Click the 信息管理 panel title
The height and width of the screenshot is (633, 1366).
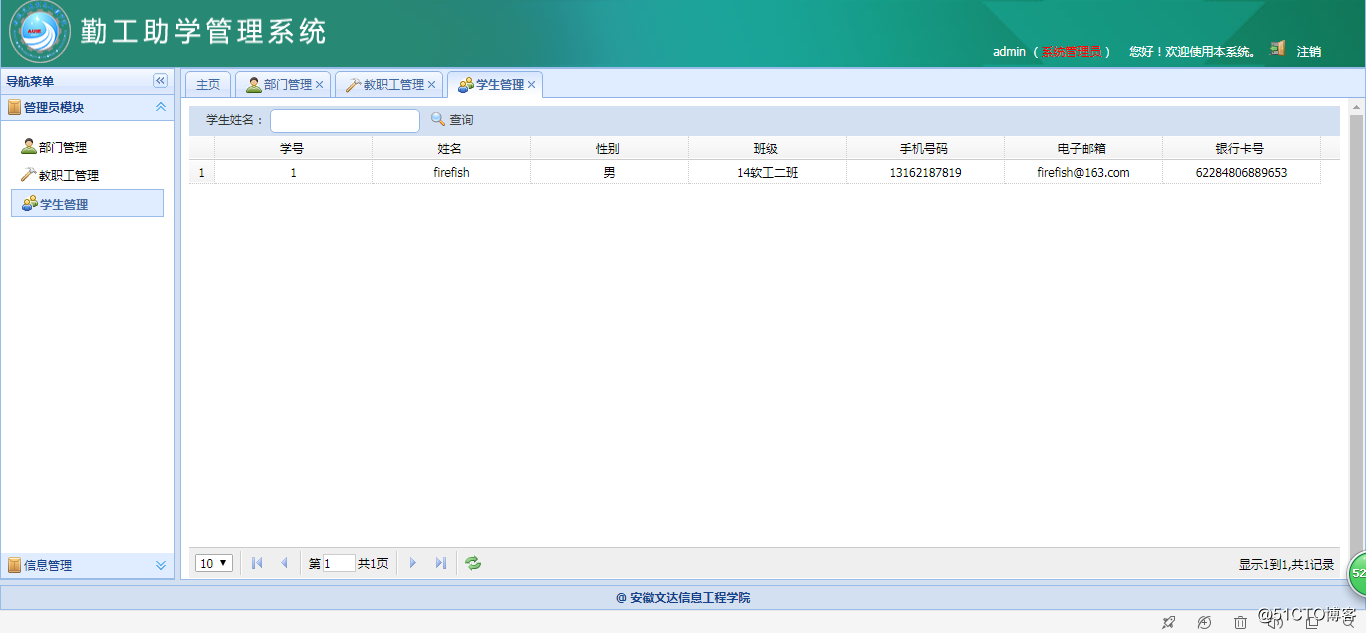click(47, 565)
